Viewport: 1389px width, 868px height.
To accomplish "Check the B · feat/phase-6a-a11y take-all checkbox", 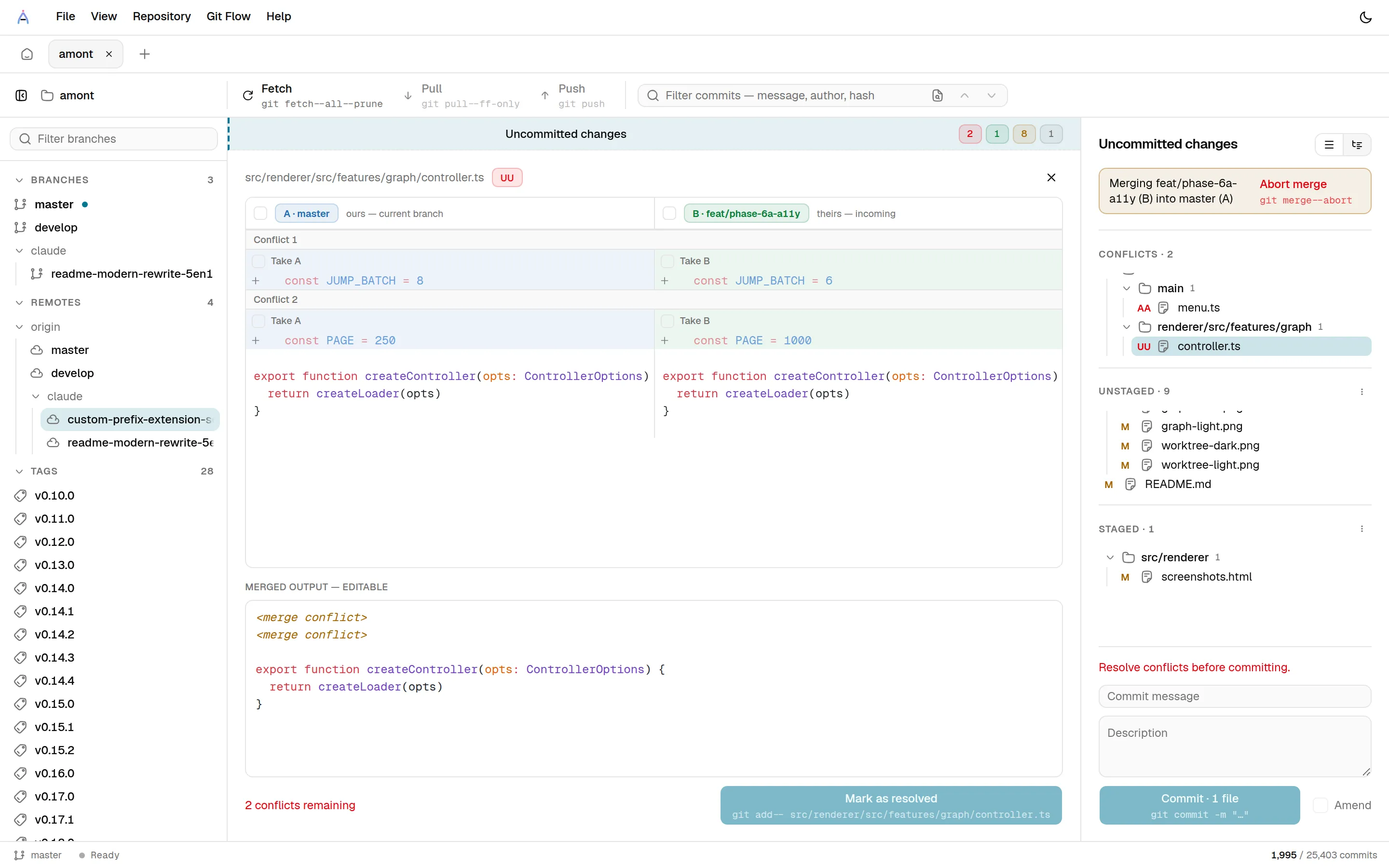I will tap(669, 214).
